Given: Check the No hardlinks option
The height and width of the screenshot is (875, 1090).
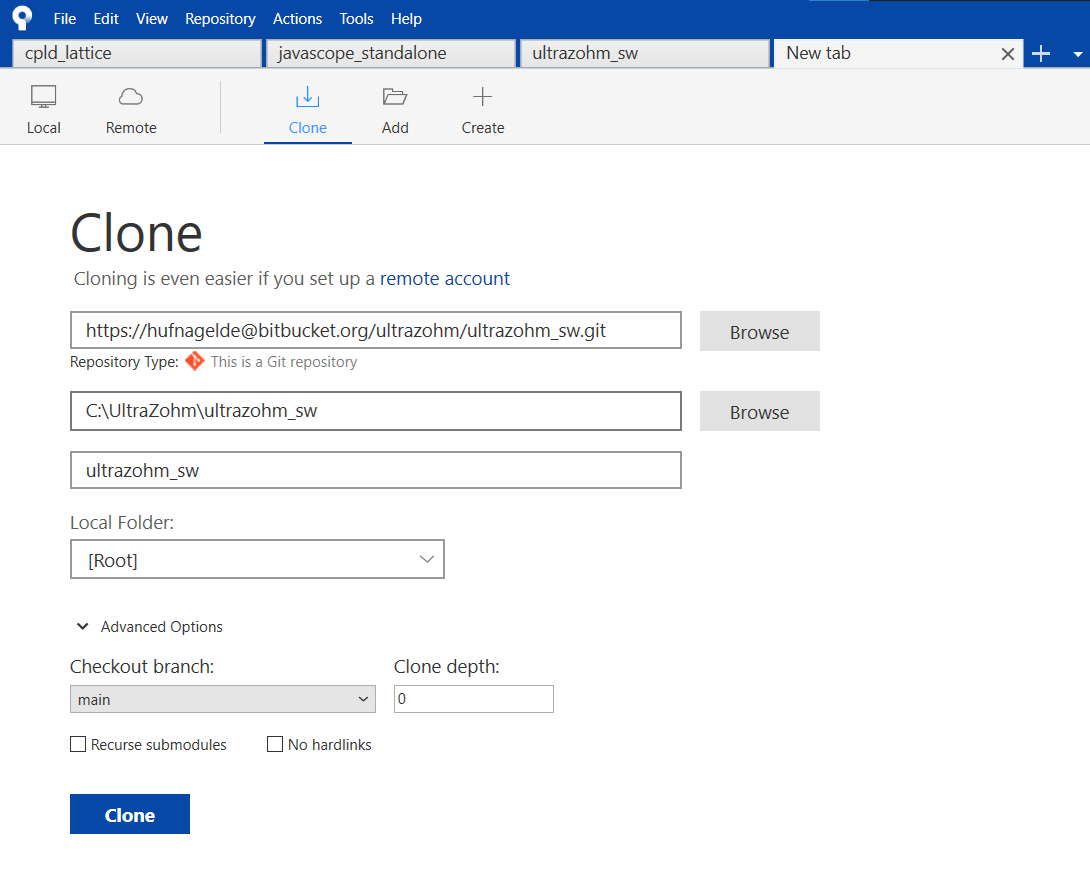Looking at the screenshot, I should [275, 744].
